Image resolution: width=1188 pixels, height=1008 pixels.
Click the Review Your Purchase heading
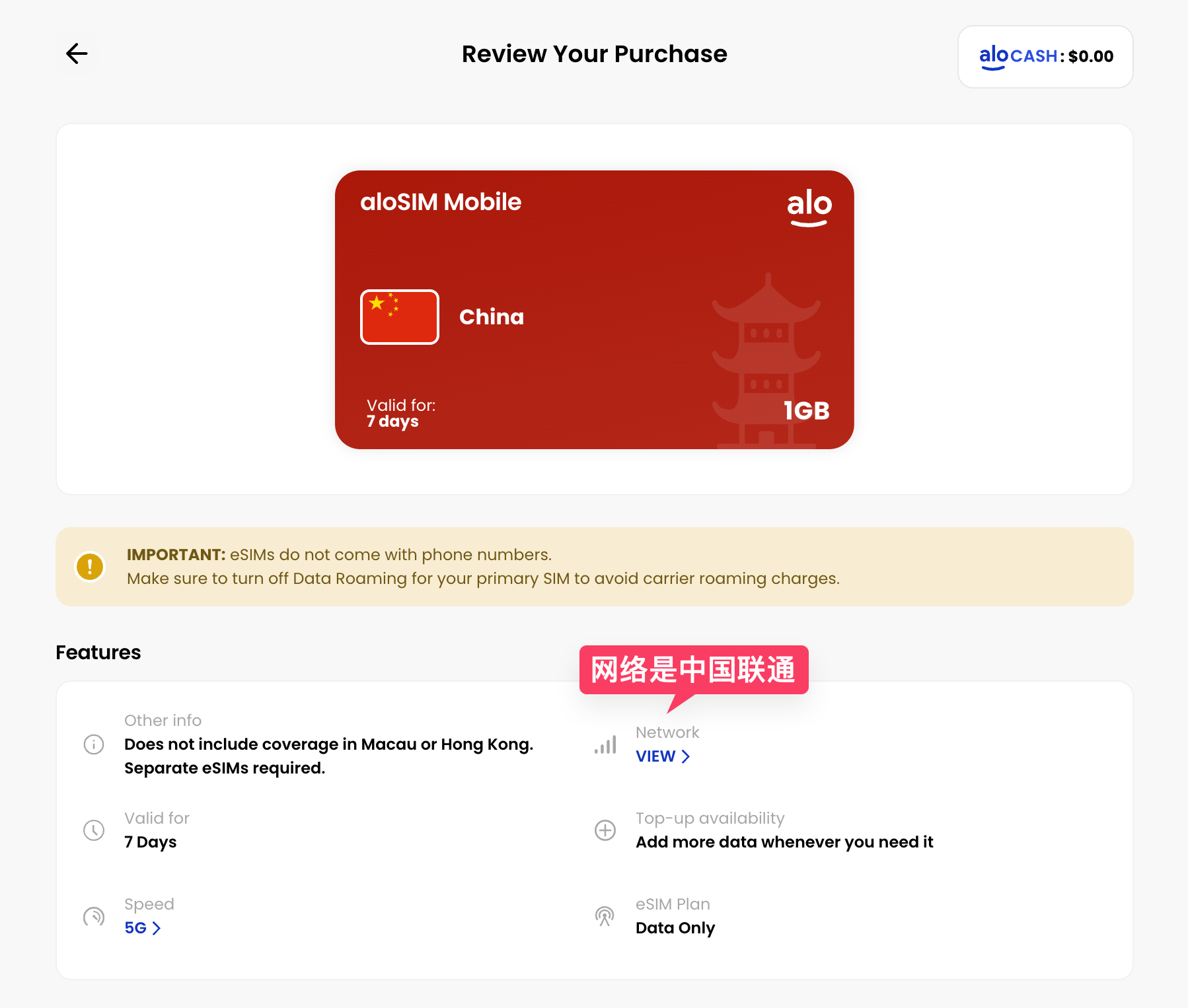594,54
